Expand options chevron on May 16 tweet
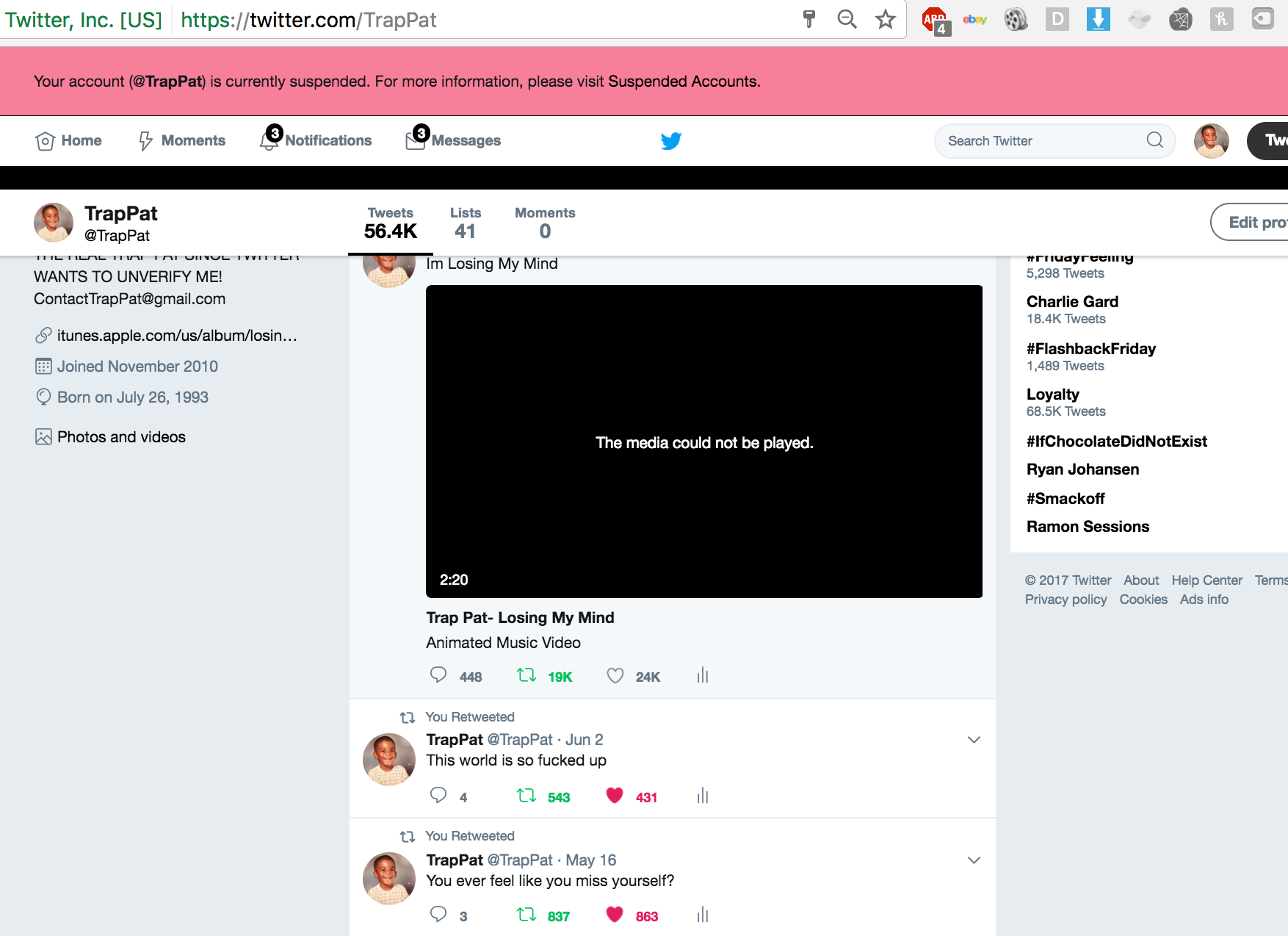 [x=974, y=860]
